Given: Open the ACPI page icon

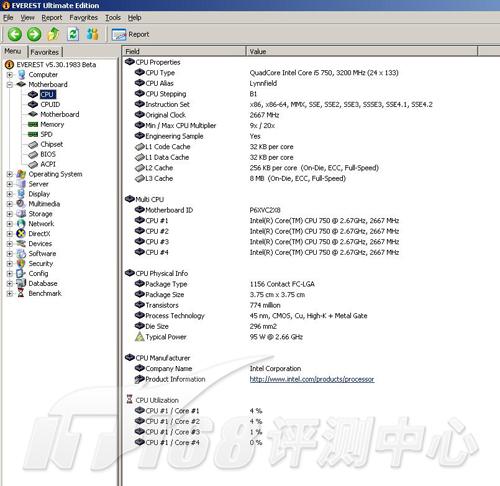Looking at the screenshot, I should tap(33, 164).
